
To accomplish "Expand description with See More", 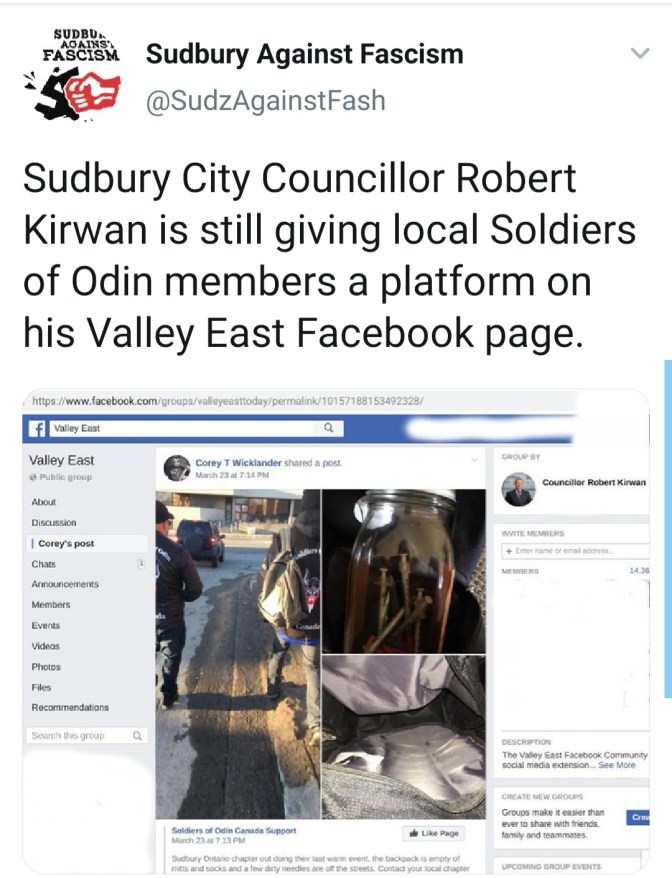I will tap(617, 765).
